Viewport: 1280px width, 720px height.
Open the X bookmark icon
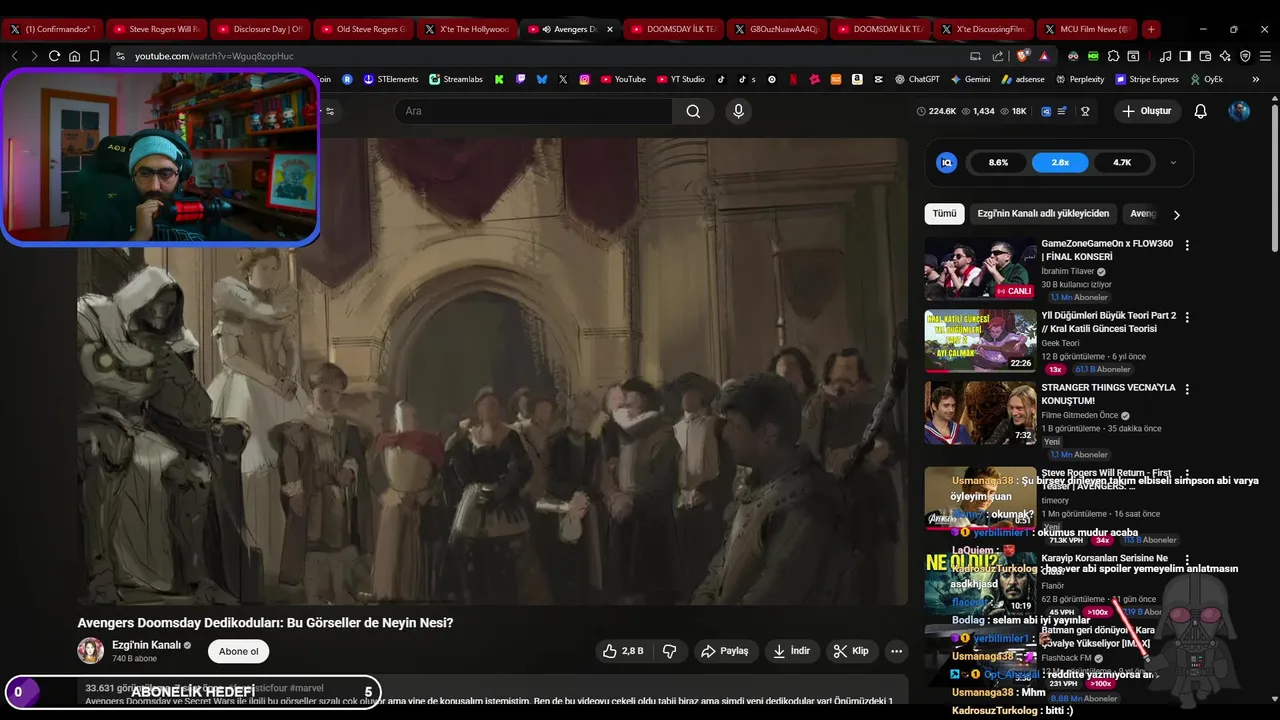(563, 79)
